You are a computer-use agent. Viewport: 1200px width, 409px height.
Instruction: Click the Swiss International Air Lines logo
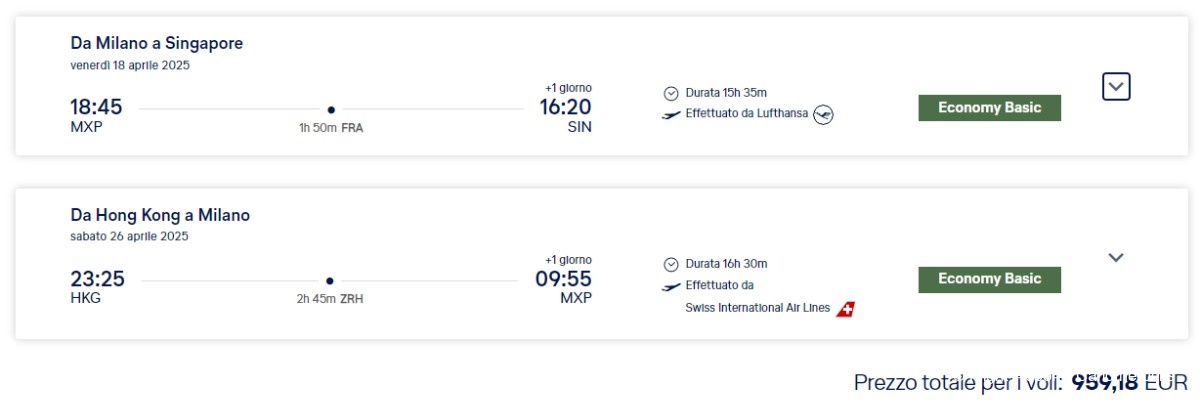point(846,308)
